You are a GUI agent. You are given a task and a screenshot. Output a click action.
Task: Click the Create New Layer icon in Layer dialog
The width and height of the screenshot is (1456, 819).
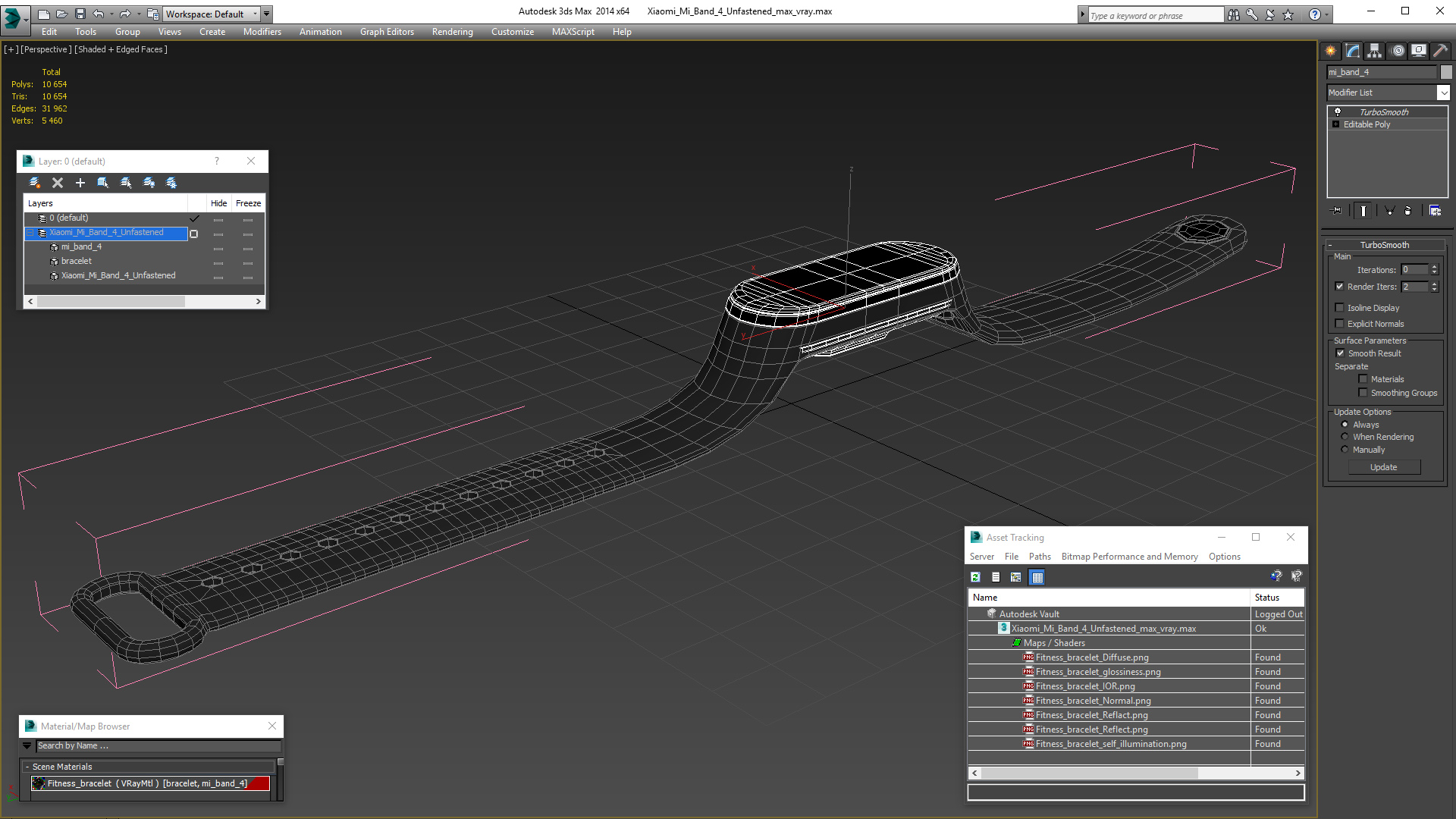[34, 183]
